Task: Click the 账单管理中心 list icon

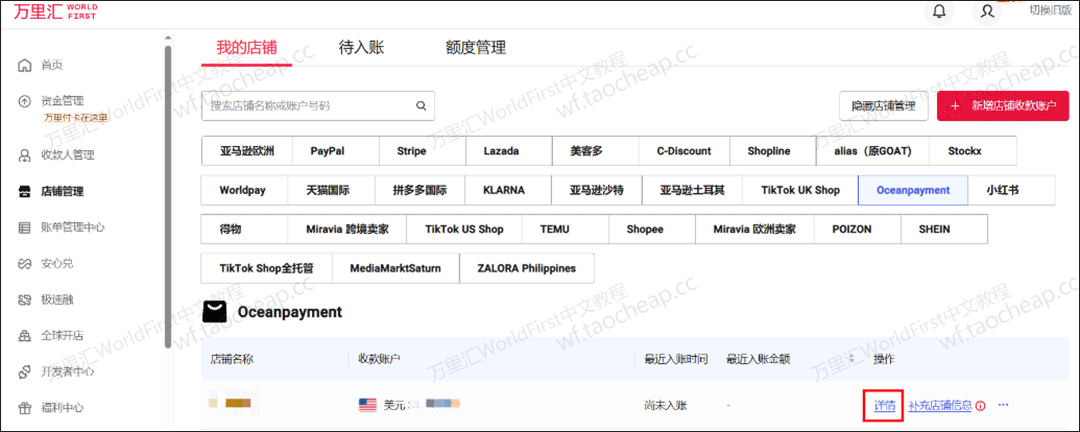Action: click(x=25, y=227)
